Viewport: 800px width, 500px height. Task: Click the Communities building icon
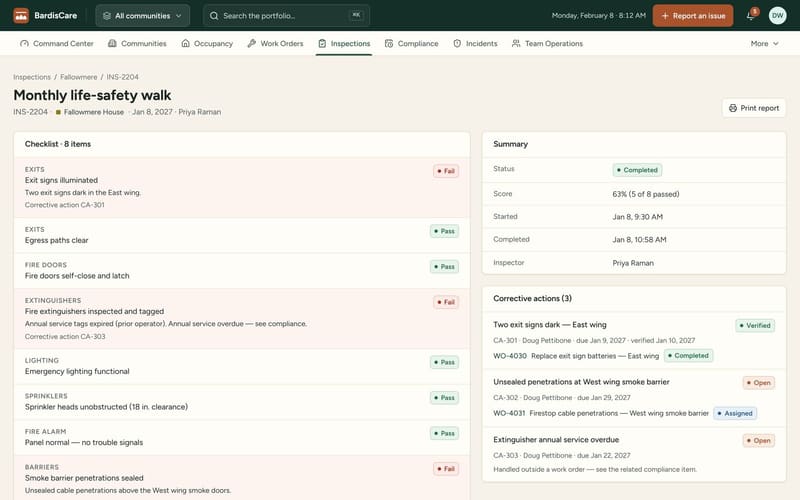click(112, 43)
